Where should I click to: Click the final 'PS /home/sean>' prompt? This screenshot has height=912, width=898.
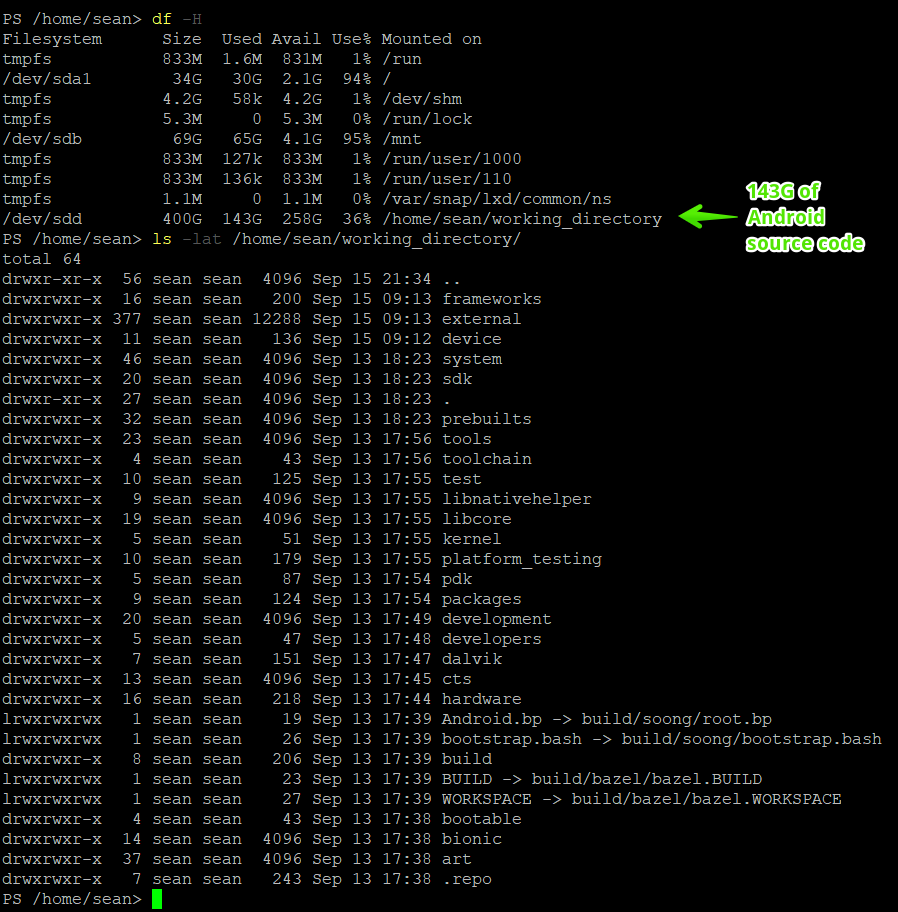[72, 899]
